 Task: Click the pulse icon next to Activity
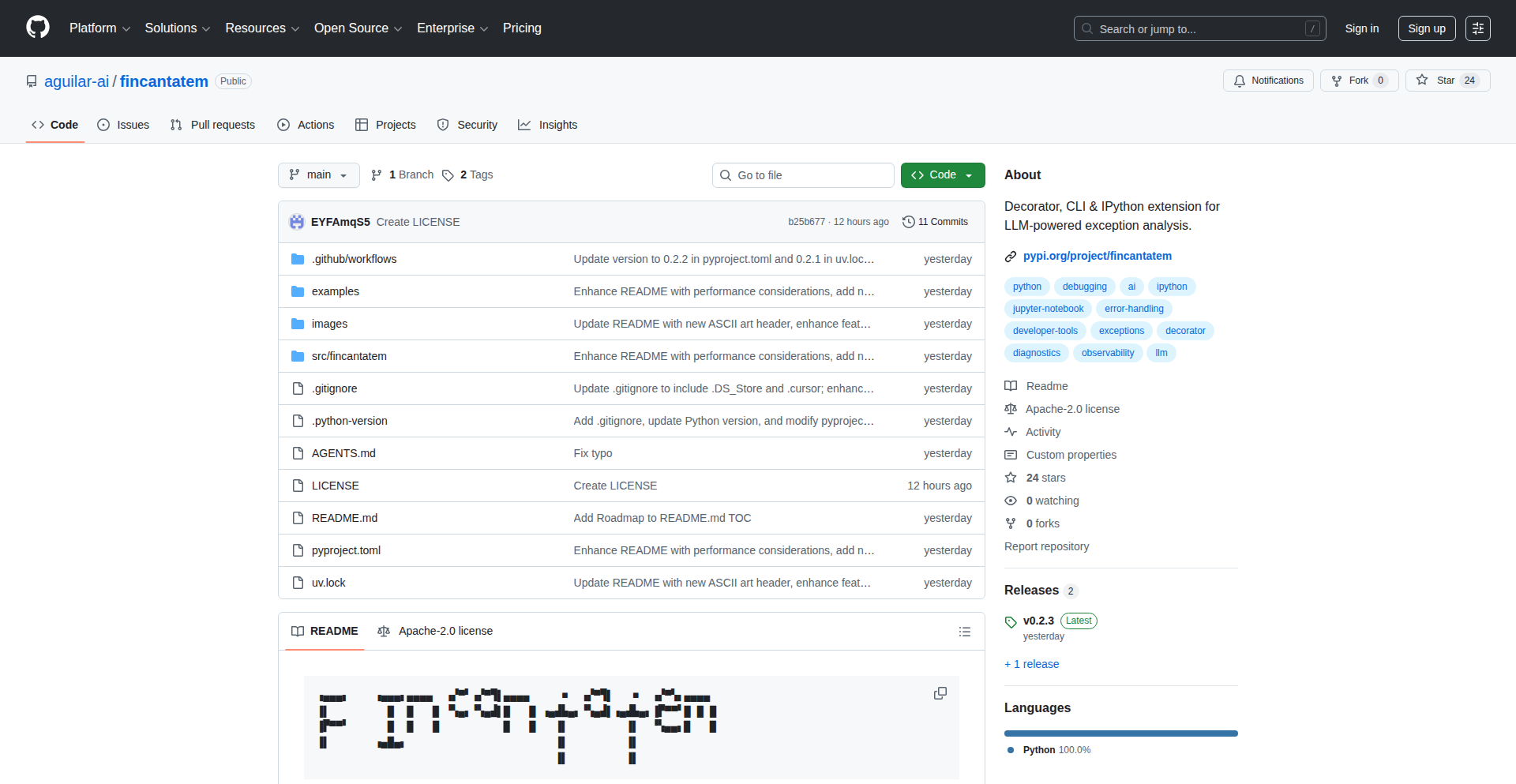click(1011, 432)
